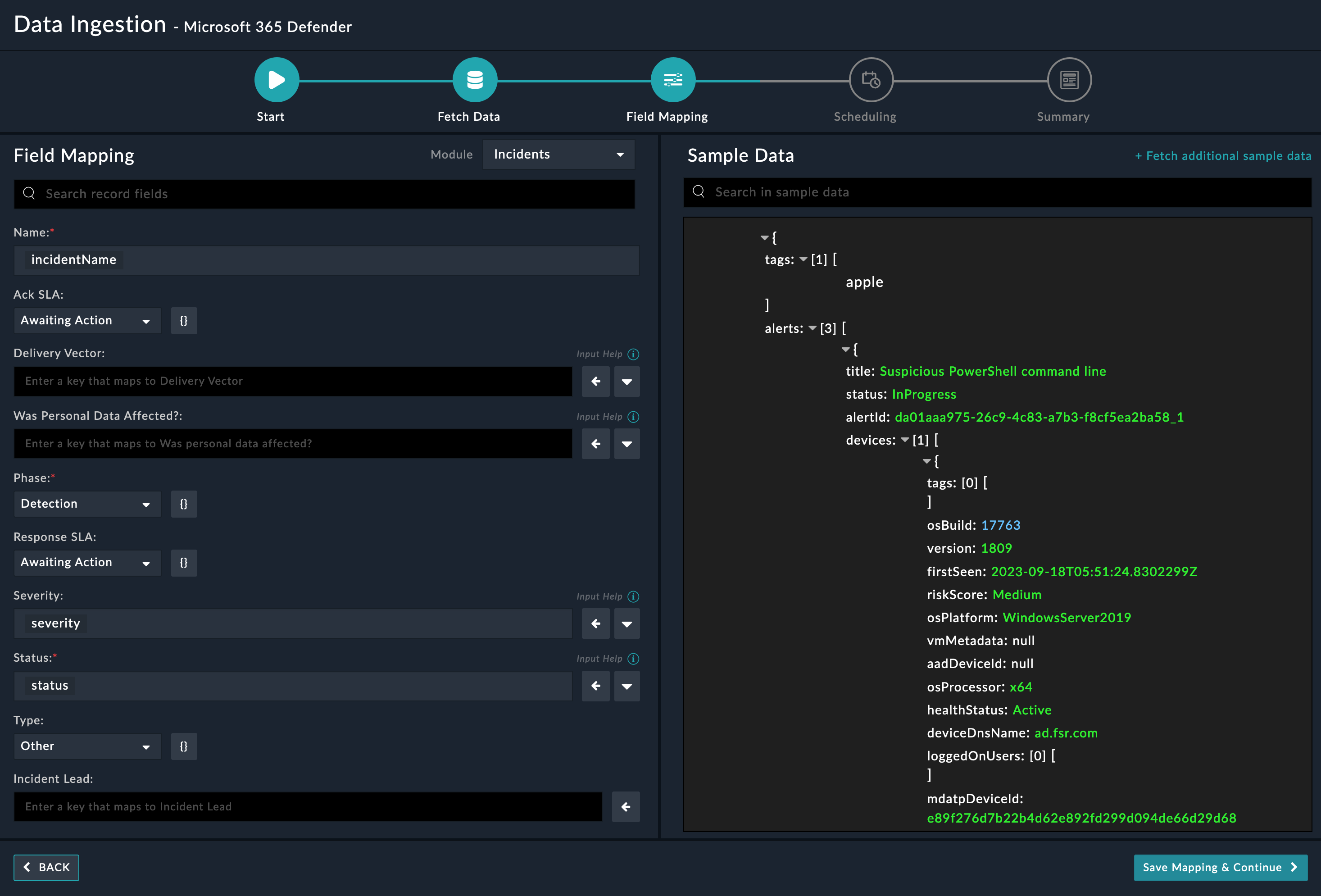Viewport: 1321px width, 896px height.
Task: Click the Summary step icon
Action: pyautogui.click(x=1069, y=80)
